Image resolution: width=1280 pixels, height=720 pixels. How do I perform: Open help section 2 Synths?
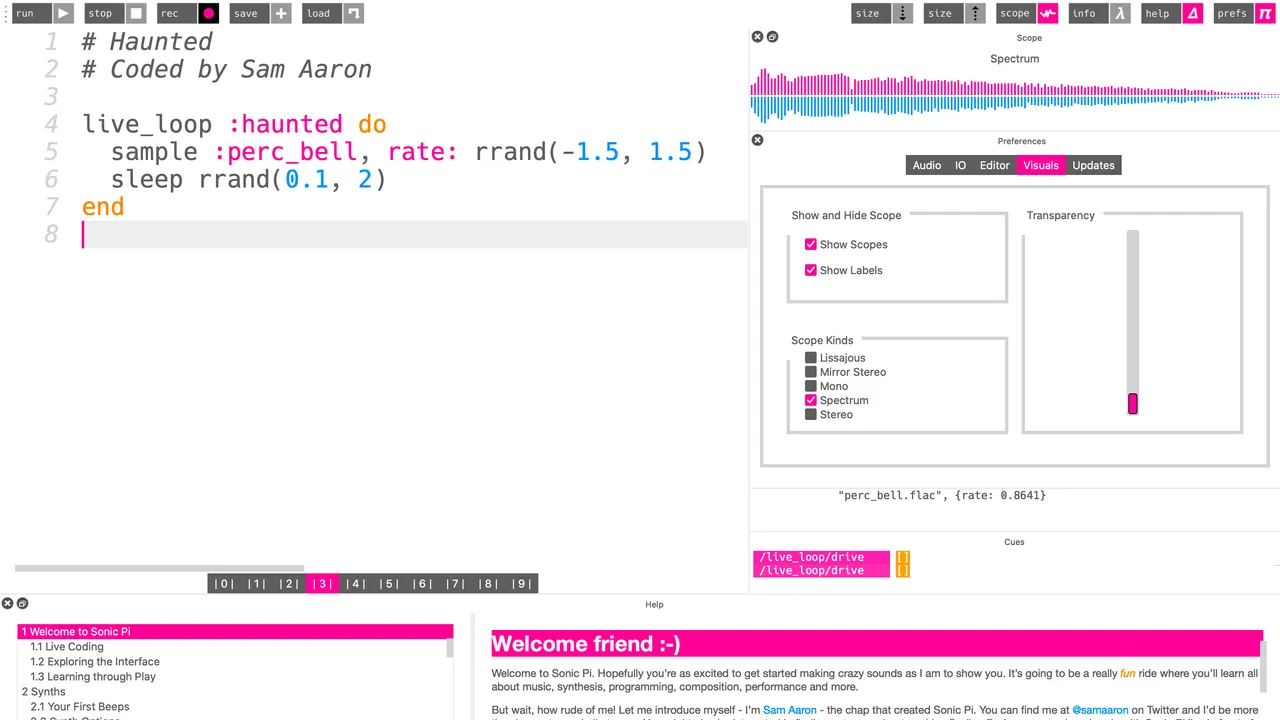pyautogui.click(x=44, y=692)
